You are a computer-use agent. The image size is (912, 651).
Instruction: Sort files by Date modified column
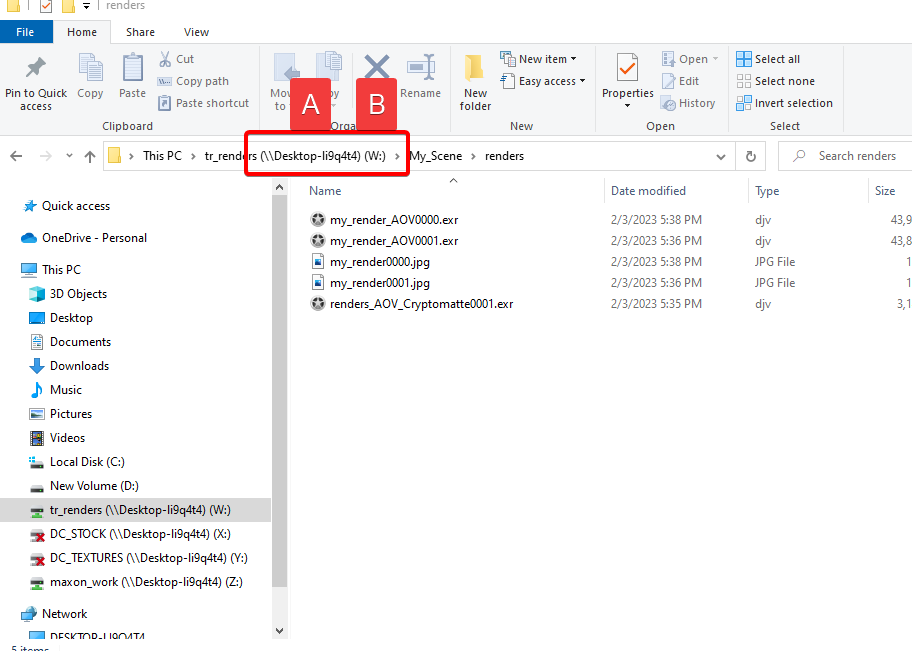[x=648, y=191]
